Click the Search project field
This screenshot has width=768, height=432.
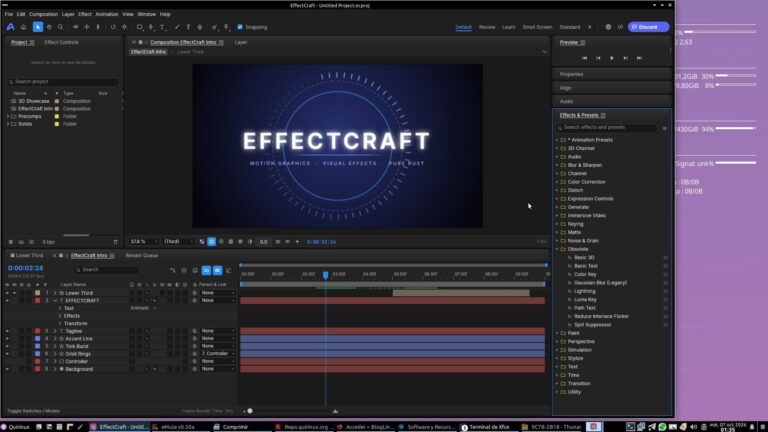(63, 82)
